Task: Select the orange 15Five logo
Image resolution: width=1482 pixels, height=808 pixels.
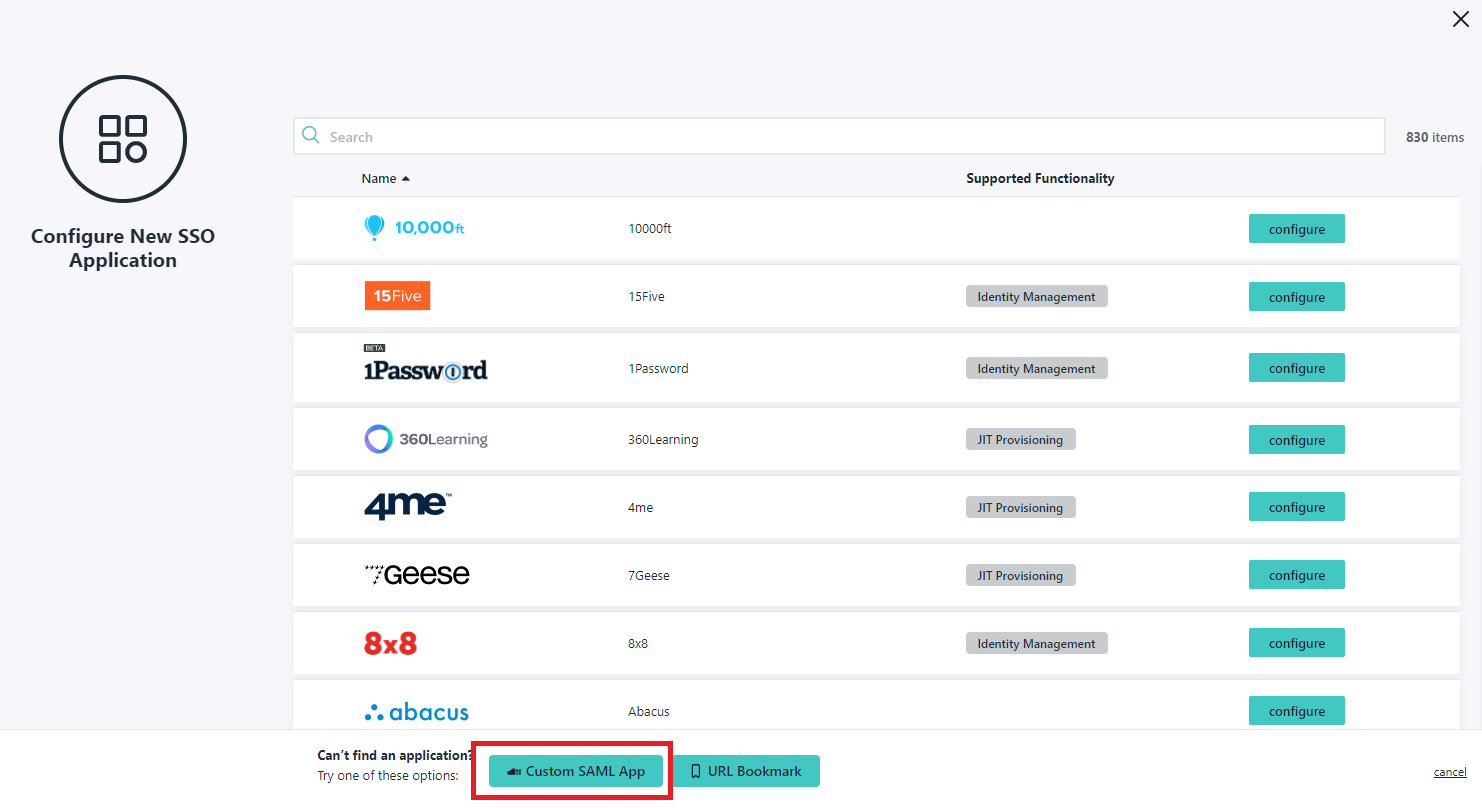Action: 397,295
